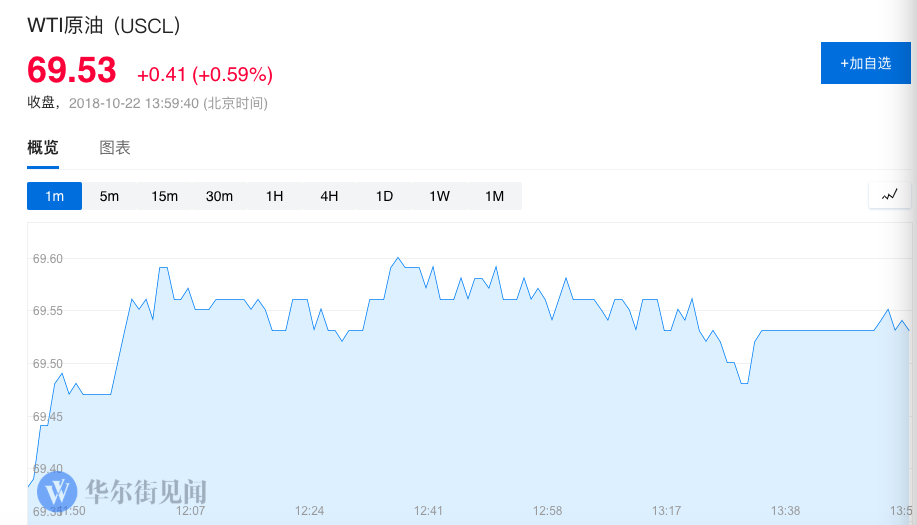Switch chart to 1M timeframe
This screenshot has height=525, width=917.
[x=494, y=196]
